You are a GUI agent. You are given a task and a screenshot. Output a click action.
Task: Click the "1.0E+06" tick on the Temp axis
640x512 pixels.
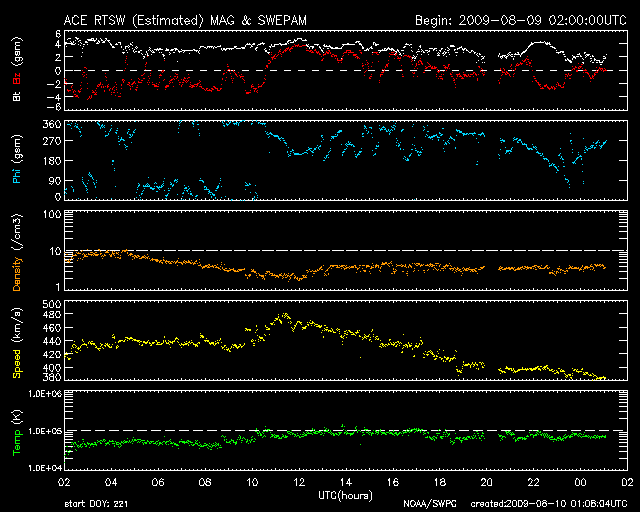point(45,394)
